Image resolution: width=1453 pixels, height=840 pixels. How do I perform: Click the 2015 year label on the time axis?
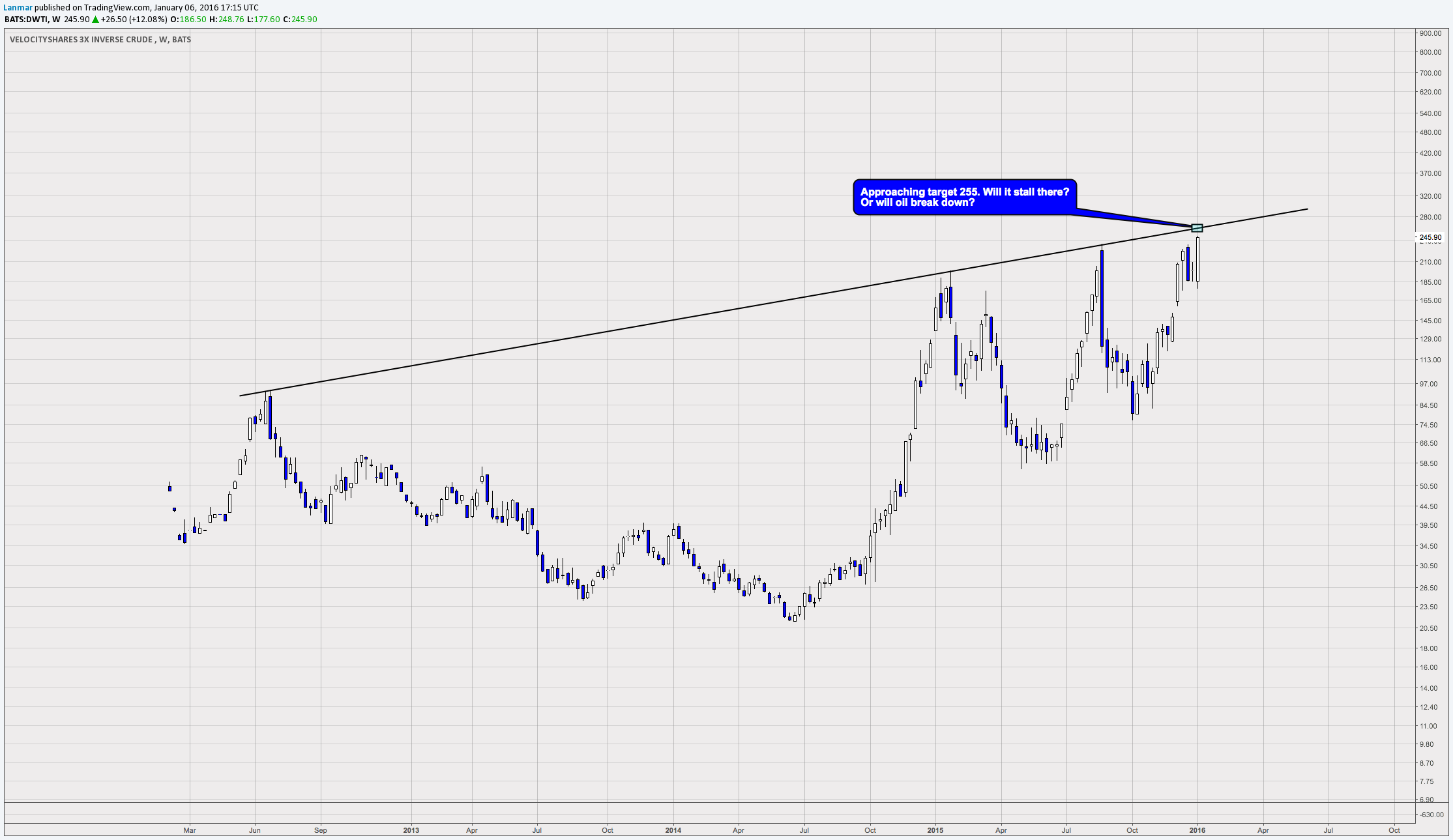[935, 830]
